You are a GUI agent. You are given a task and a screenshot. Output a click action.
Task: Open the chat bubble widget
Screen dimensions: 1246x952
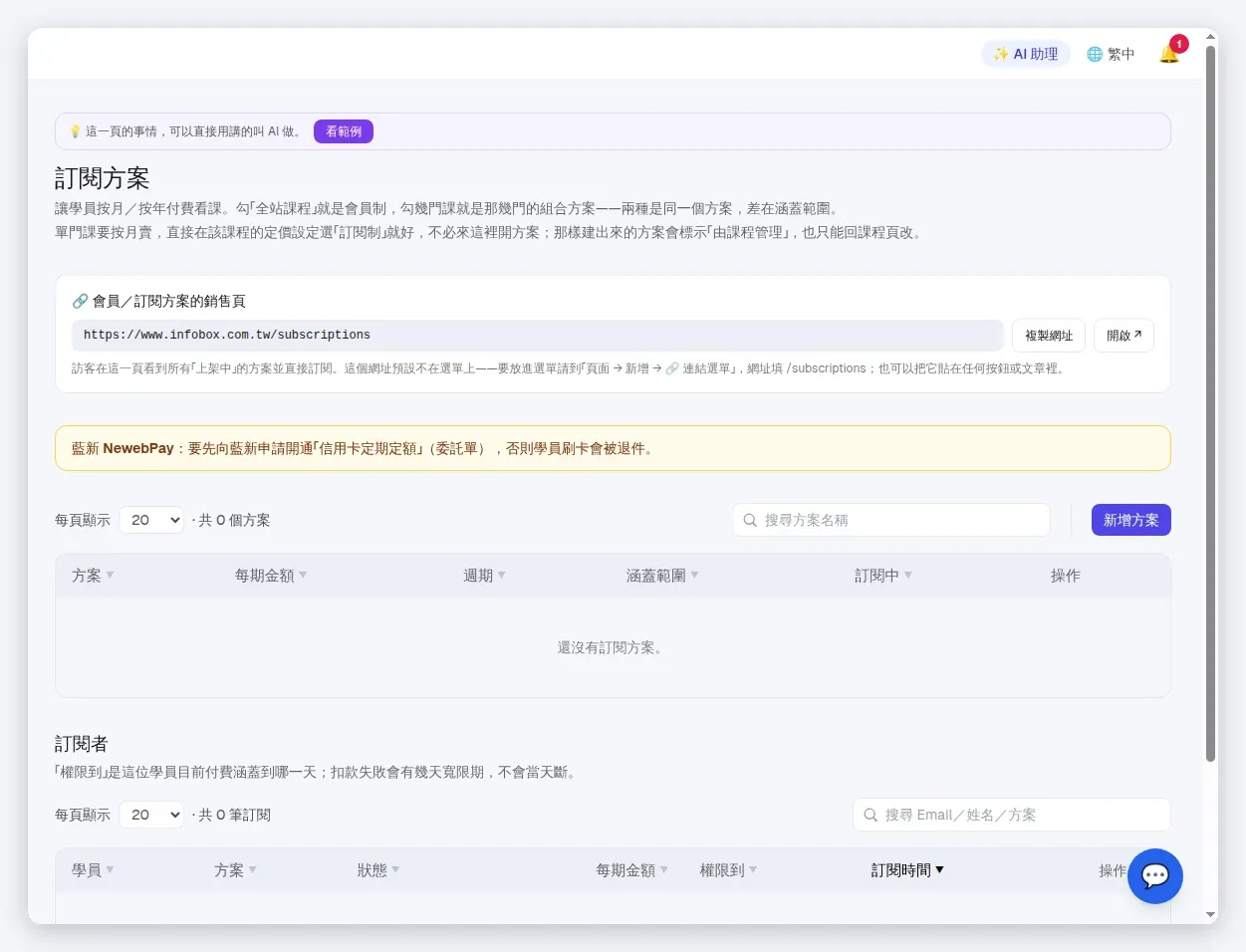pos(1155,876)
